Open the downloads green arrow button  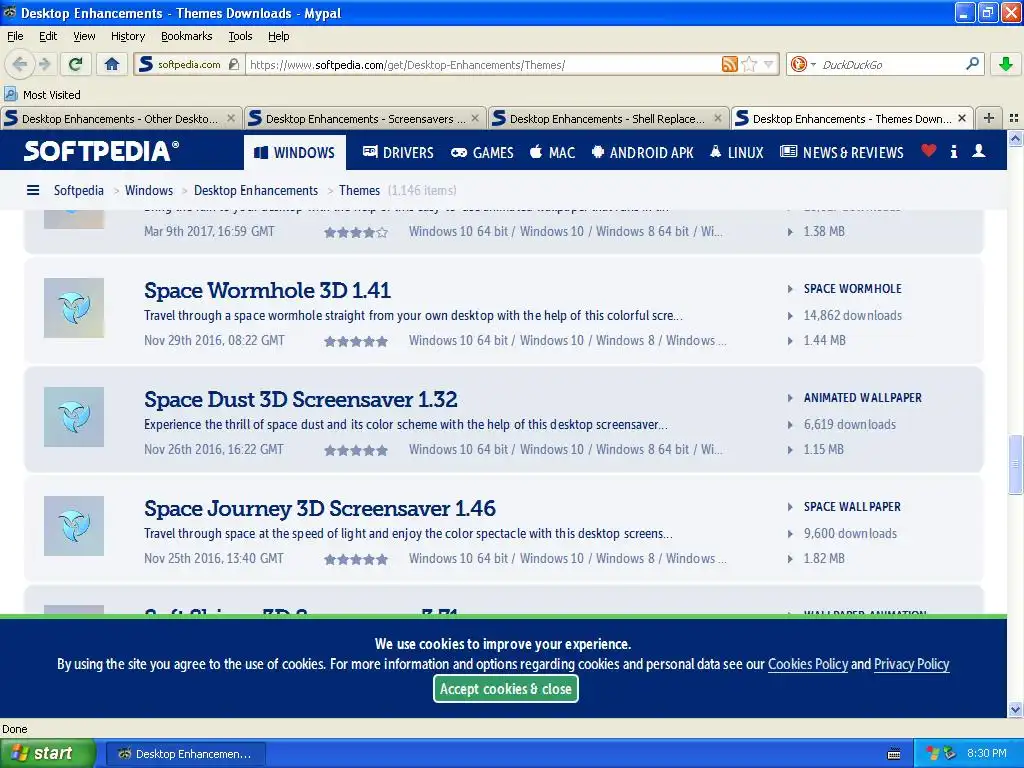point(1006,64)
